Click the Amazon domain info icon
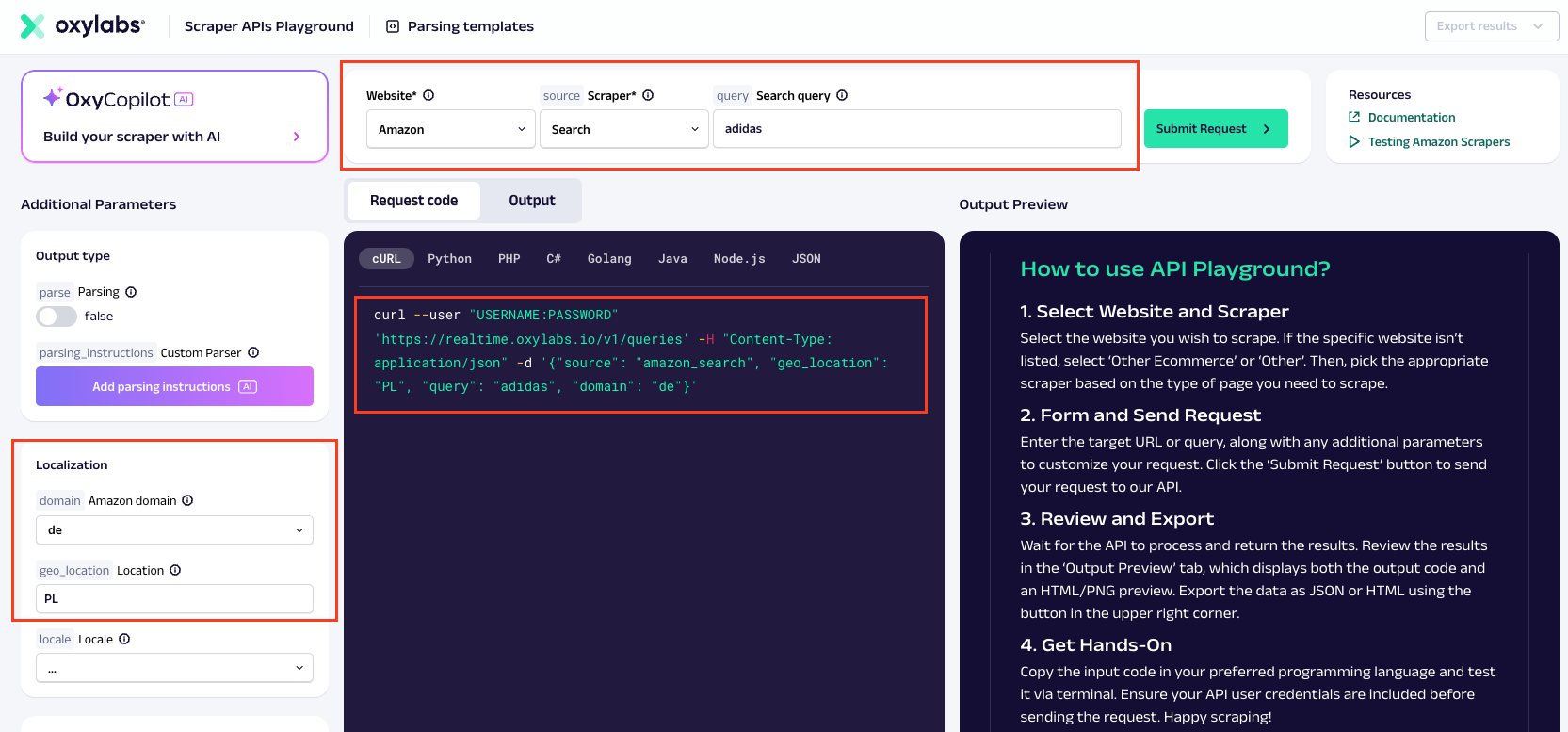Viewport: 1568px width, 732px height. click(x=187, y=500)
